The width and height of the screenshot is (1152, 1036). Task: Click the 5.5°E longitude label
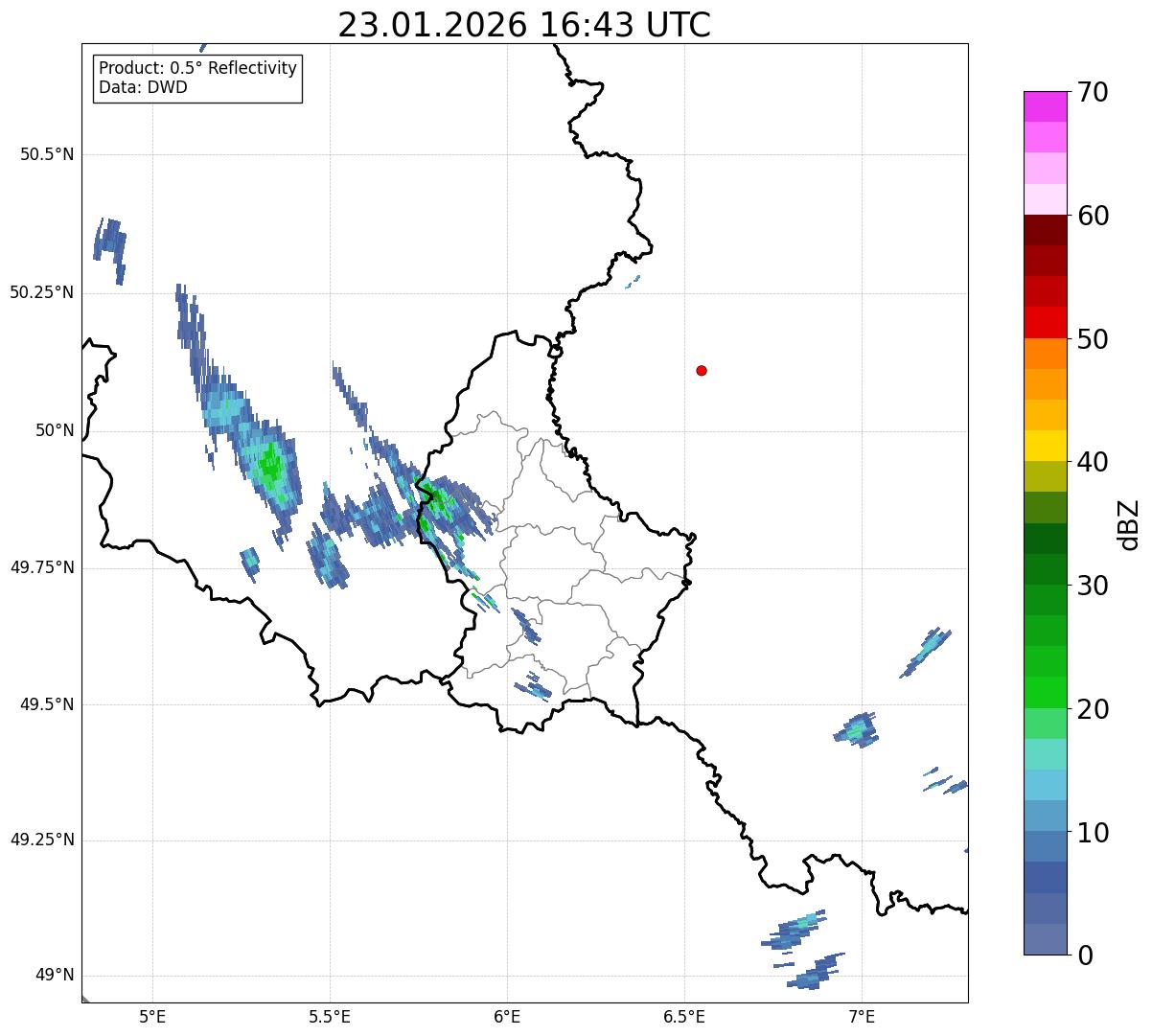tap(330, 1016)
